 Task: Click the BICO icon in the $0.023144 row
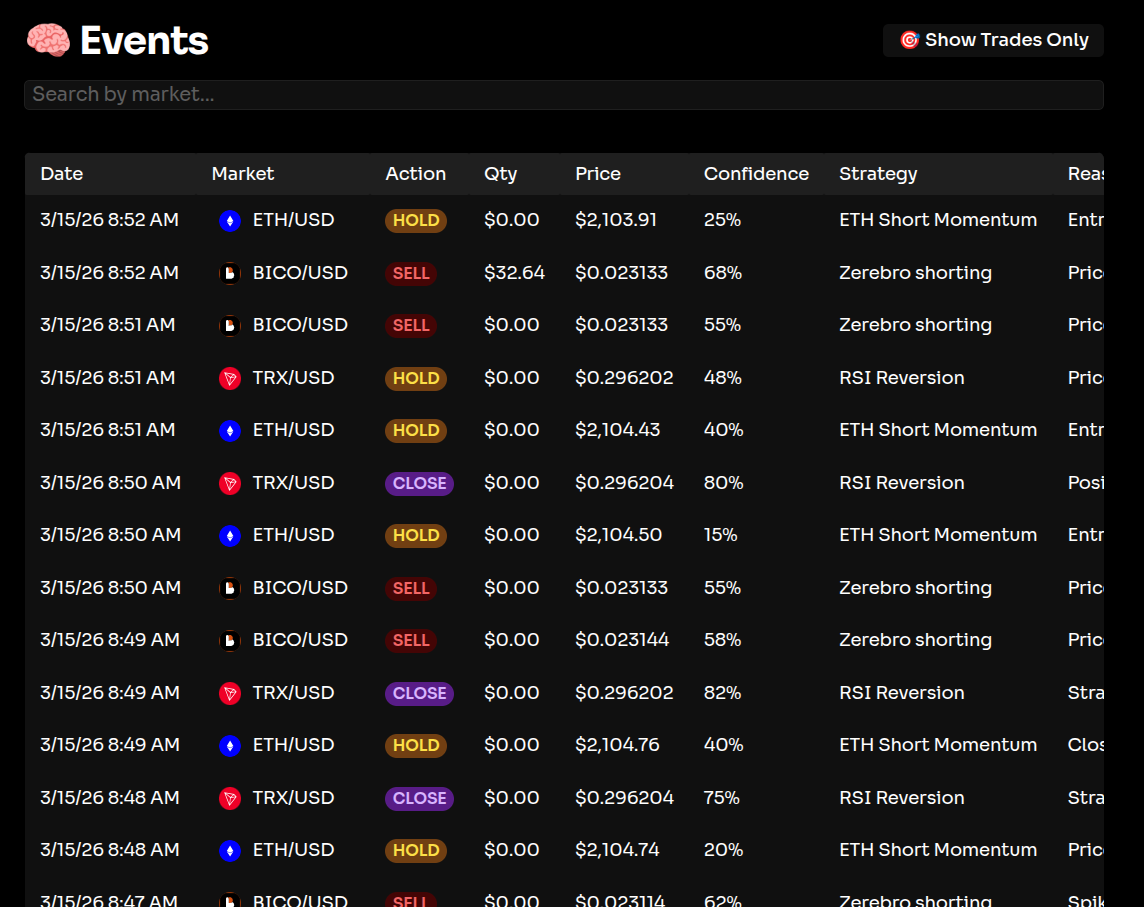coord(230,640)
